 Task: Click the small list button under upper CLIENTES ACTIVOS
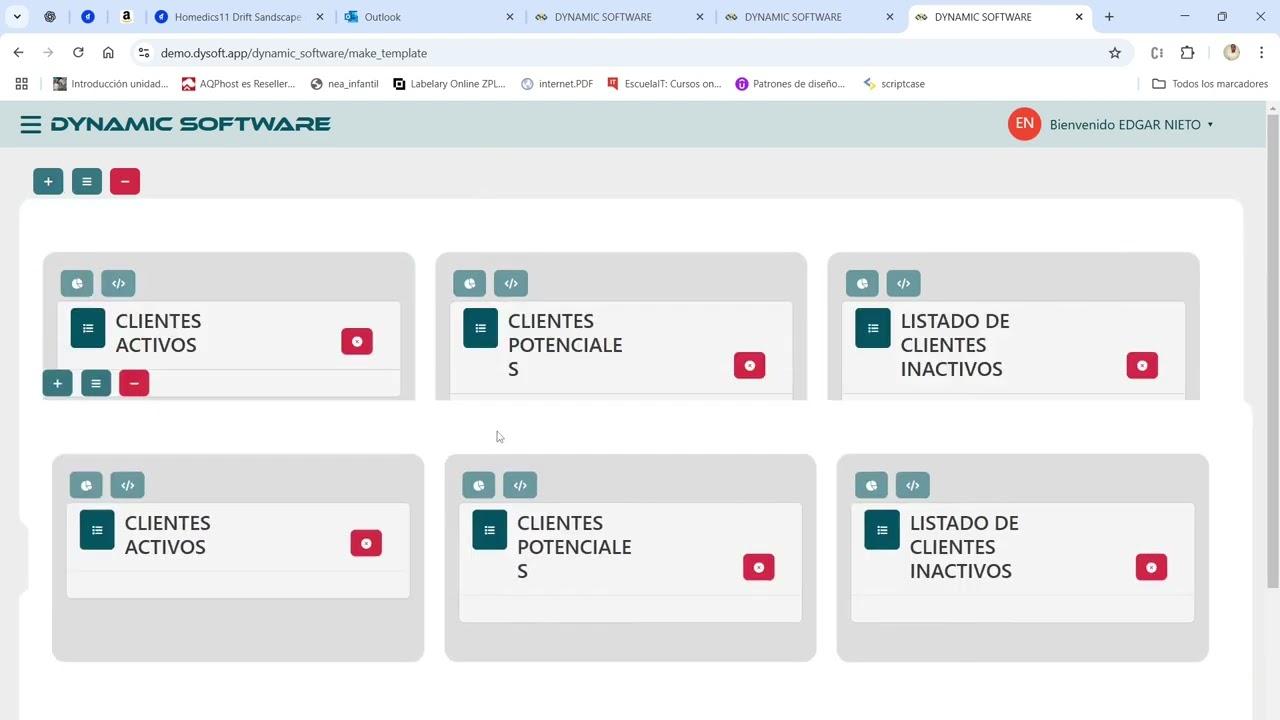click(x=96, y=383)
